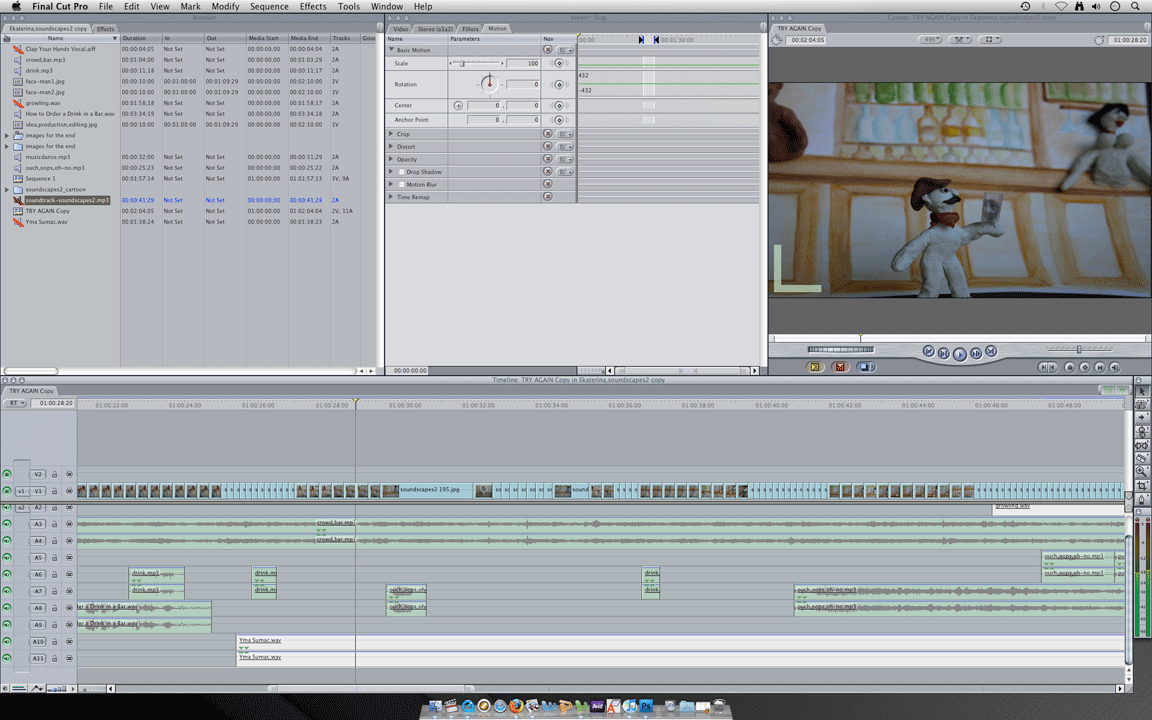Click the v1 source track control
Screen dimensions: 1152x720
(21, 491)
